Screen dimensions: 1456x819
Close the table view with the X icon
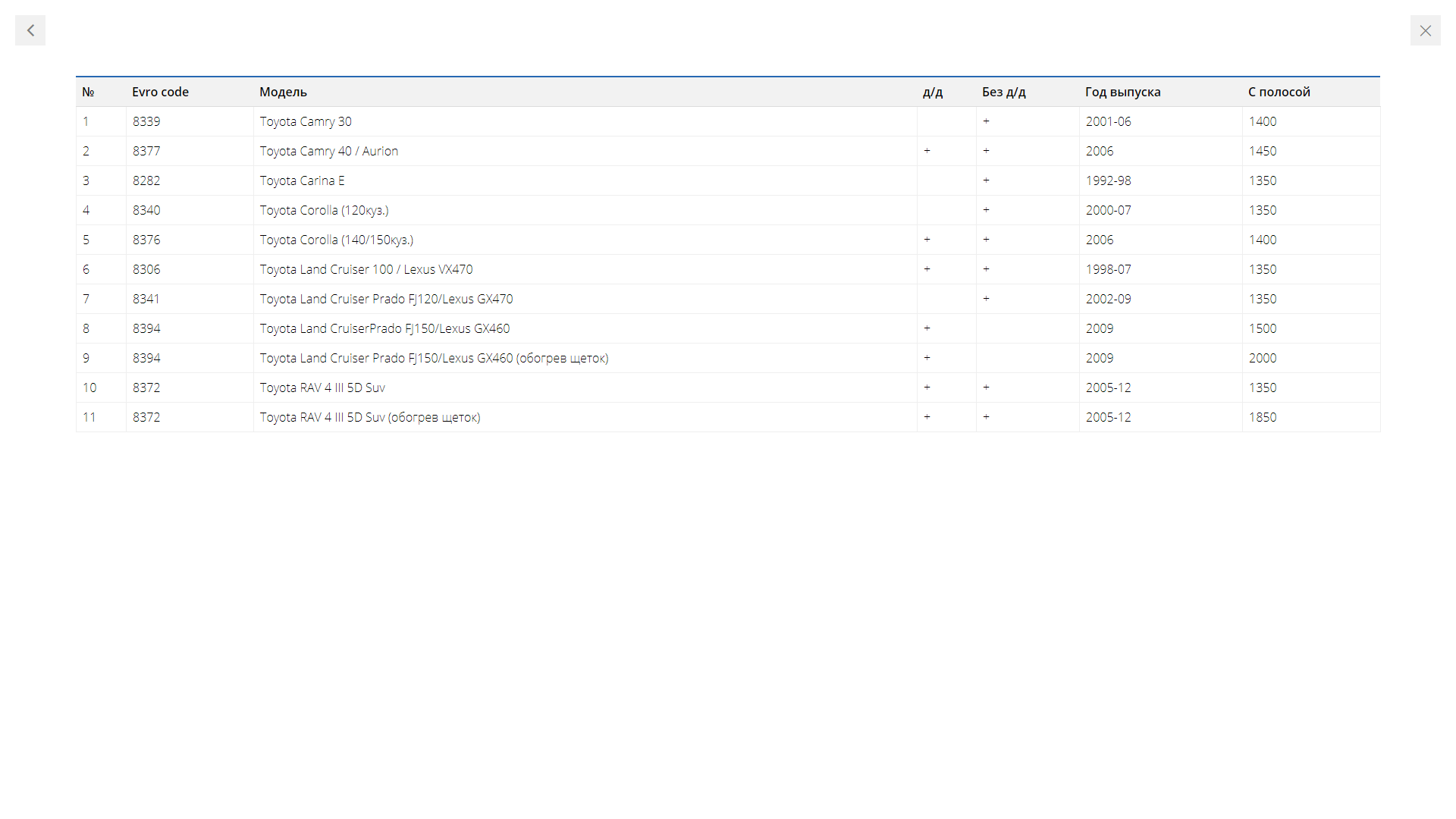[x=1426, y=30]
